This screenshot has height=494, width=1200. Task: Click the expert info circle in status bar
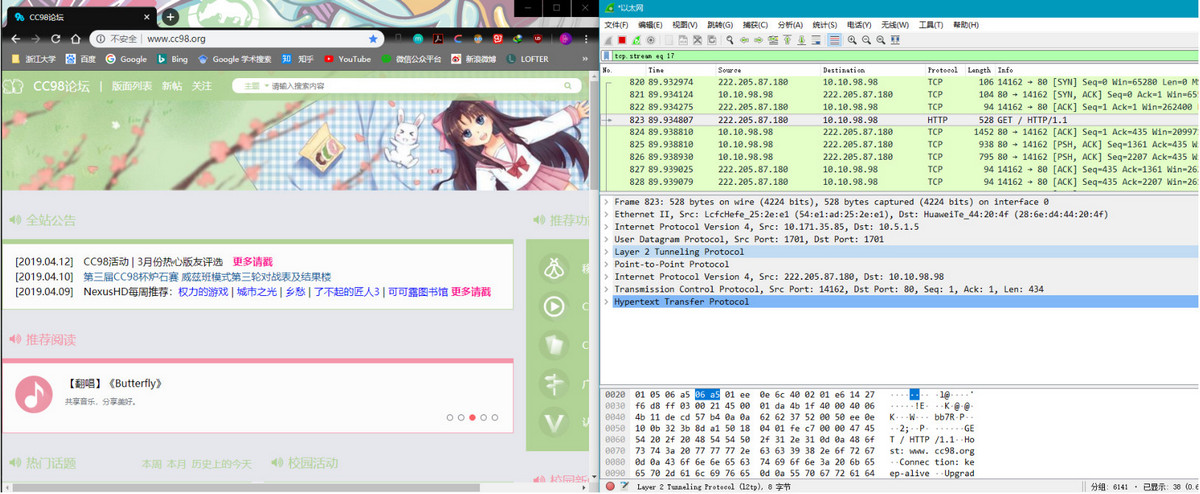(x=610, y=487)
